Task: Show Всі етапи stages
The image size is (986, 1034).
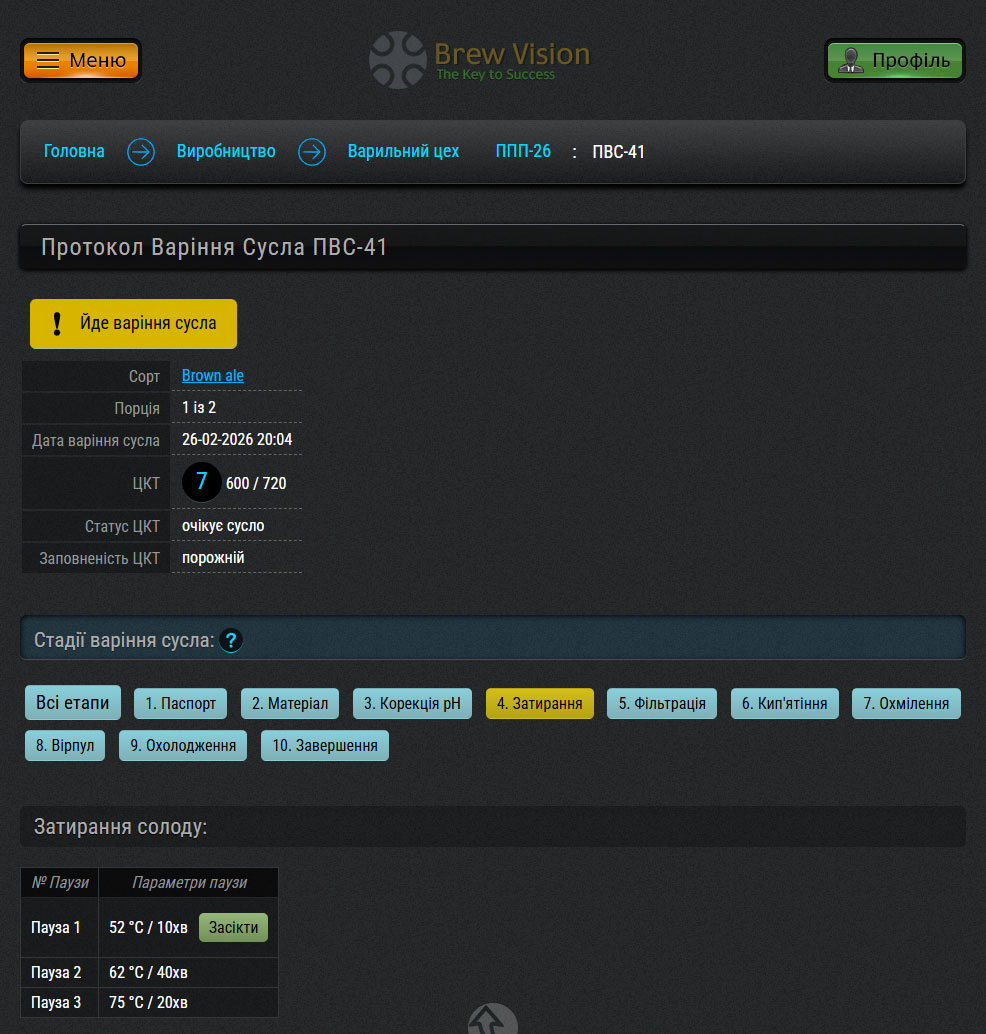Action: (73, 703)
